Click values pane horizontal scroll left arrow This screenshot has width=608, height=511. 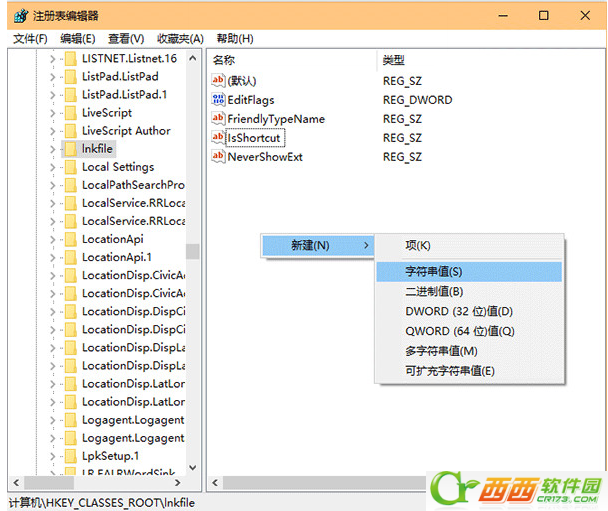[x=215, y=483]
